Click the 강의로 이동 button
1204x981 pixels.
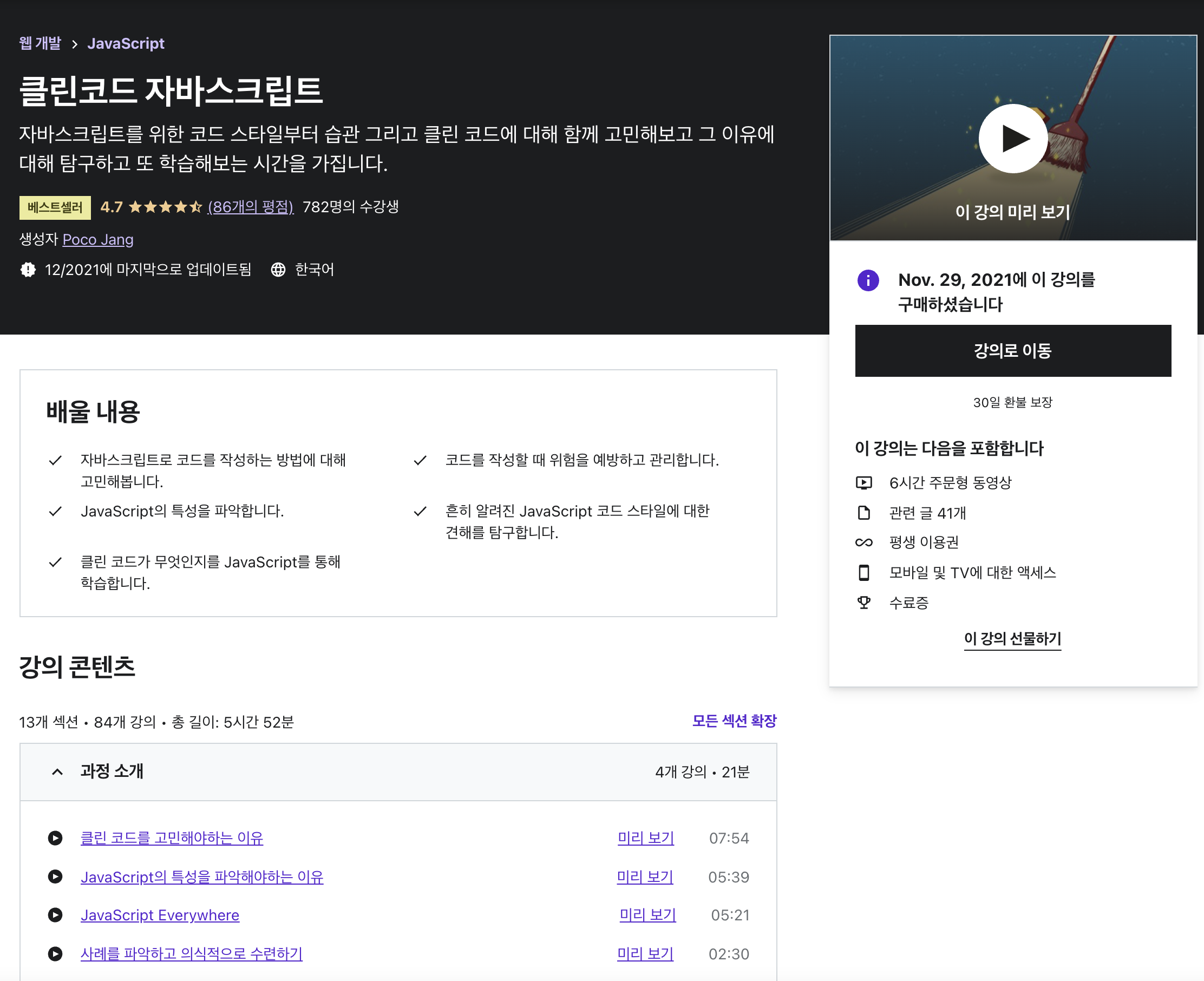pyautogui.click(x=1012, y=351)
